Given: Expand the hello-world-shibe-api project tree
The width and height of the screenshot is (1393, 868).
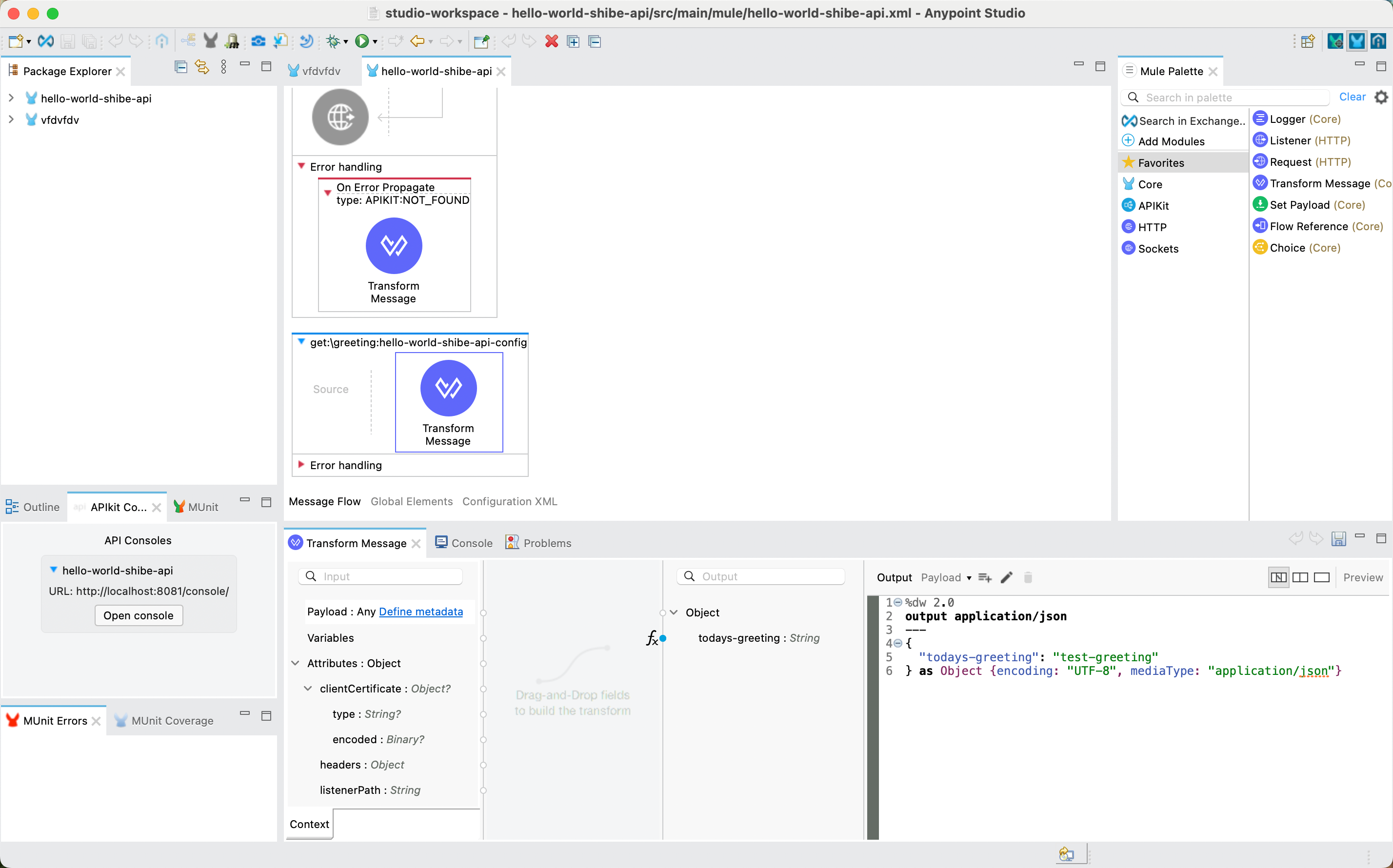Looking at the screenshot, I should pos(11,98).
